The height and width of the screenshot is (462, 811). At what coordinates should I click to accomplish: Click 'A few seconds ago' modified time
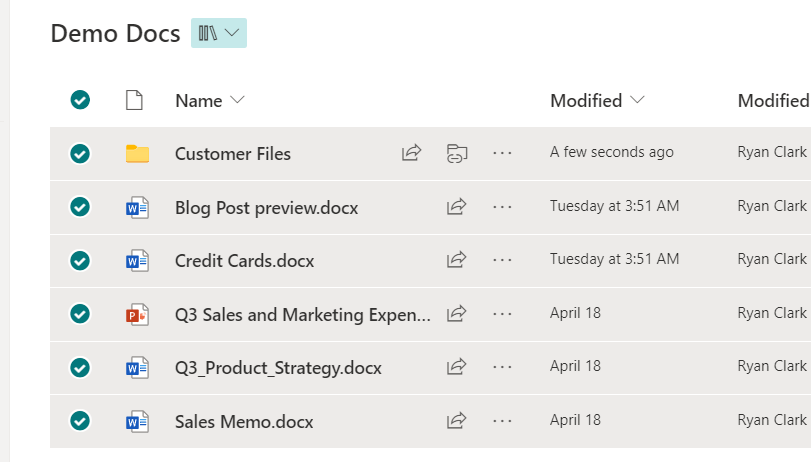click(x=612, y=152)
